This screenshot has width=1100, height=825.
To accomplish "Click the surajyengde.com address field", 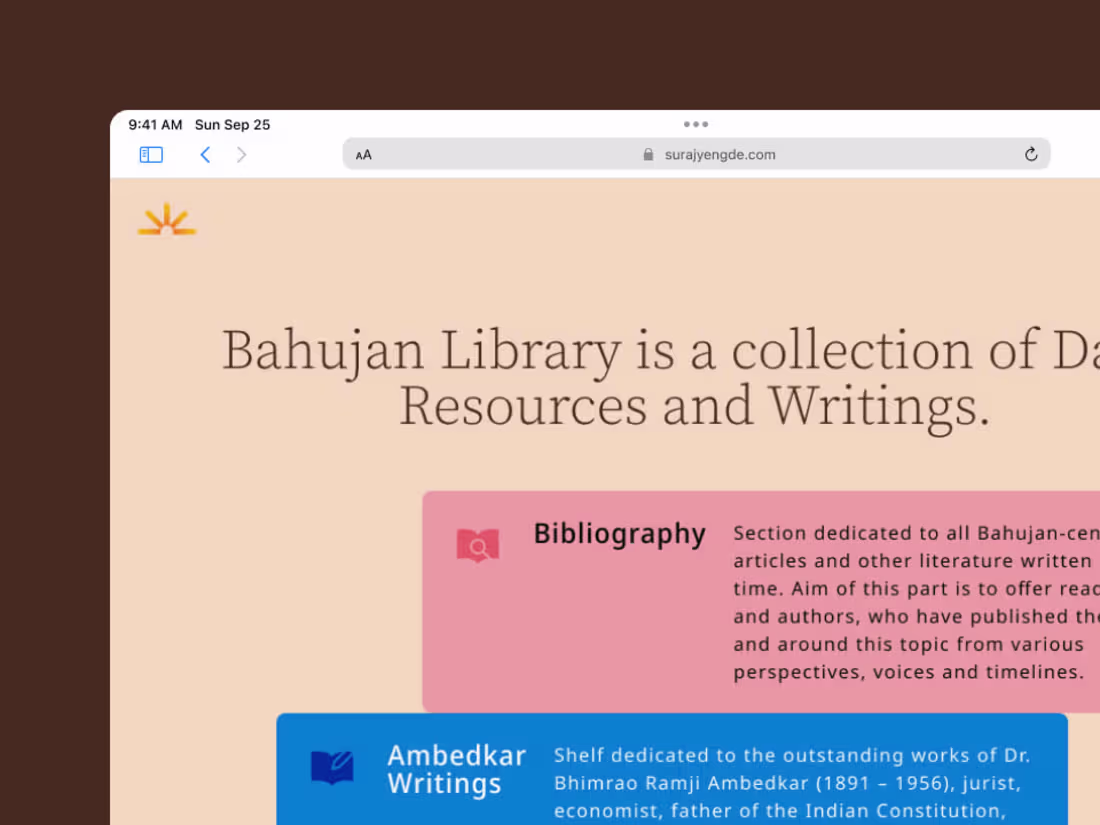I will pos(720,154).
